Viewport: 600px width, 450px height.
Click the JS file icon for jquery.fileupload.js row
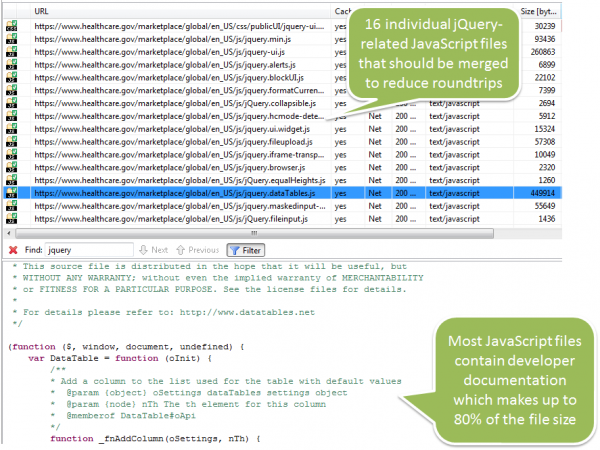coord(11,142)
